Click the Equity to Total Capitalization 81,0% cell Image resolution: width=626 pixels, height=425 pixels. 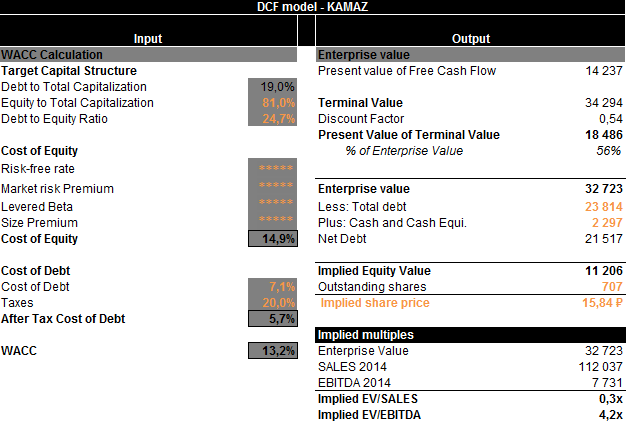tap(272, 103)
